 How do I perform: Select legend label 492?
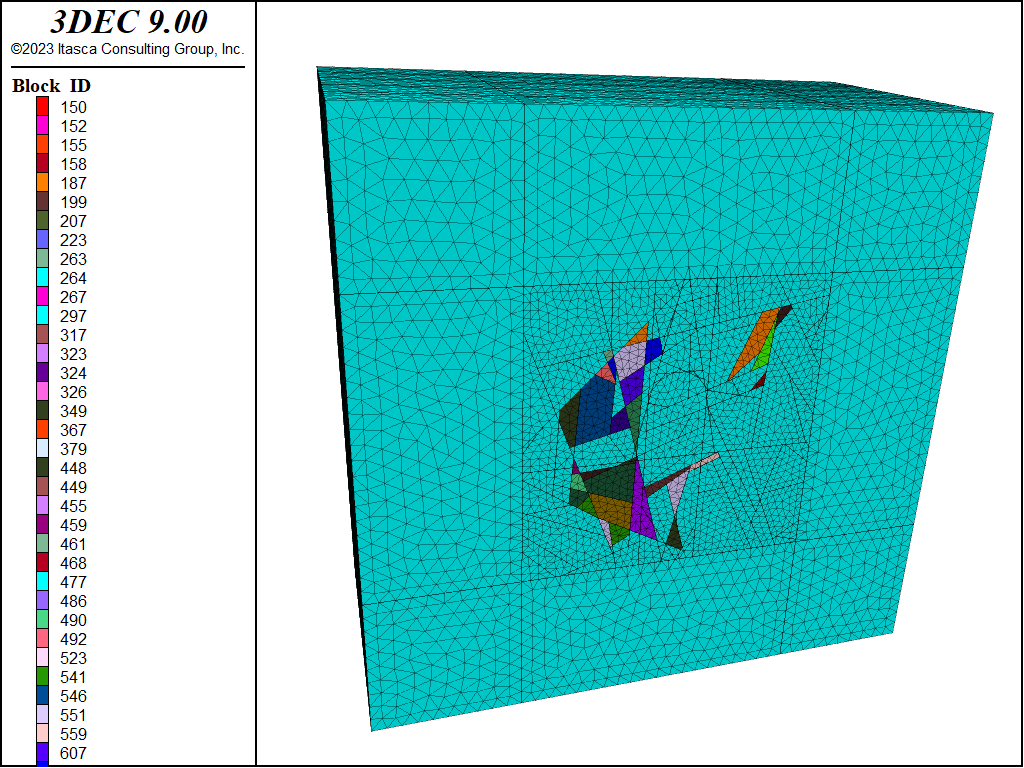click(x=73, y=639)
